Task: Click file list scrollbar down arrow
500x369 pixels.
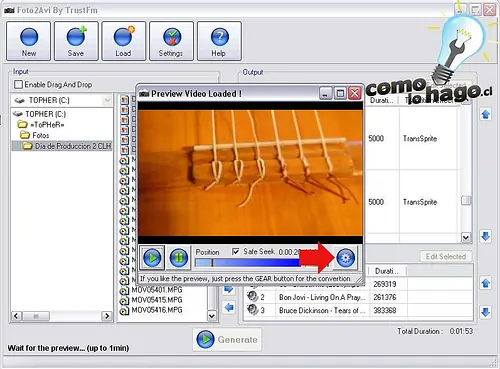Action: [211, 315]
